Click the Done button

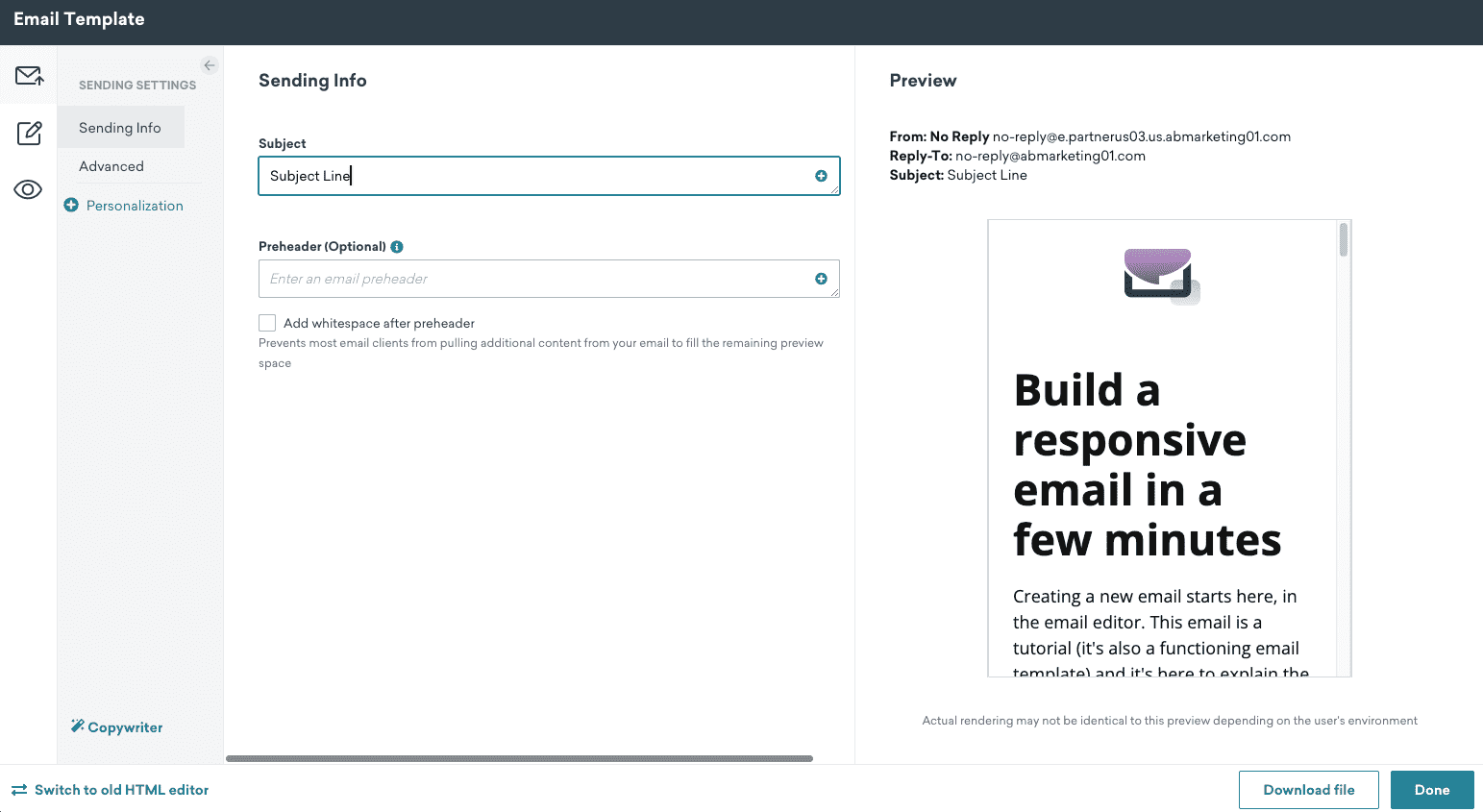point(1432,790)
